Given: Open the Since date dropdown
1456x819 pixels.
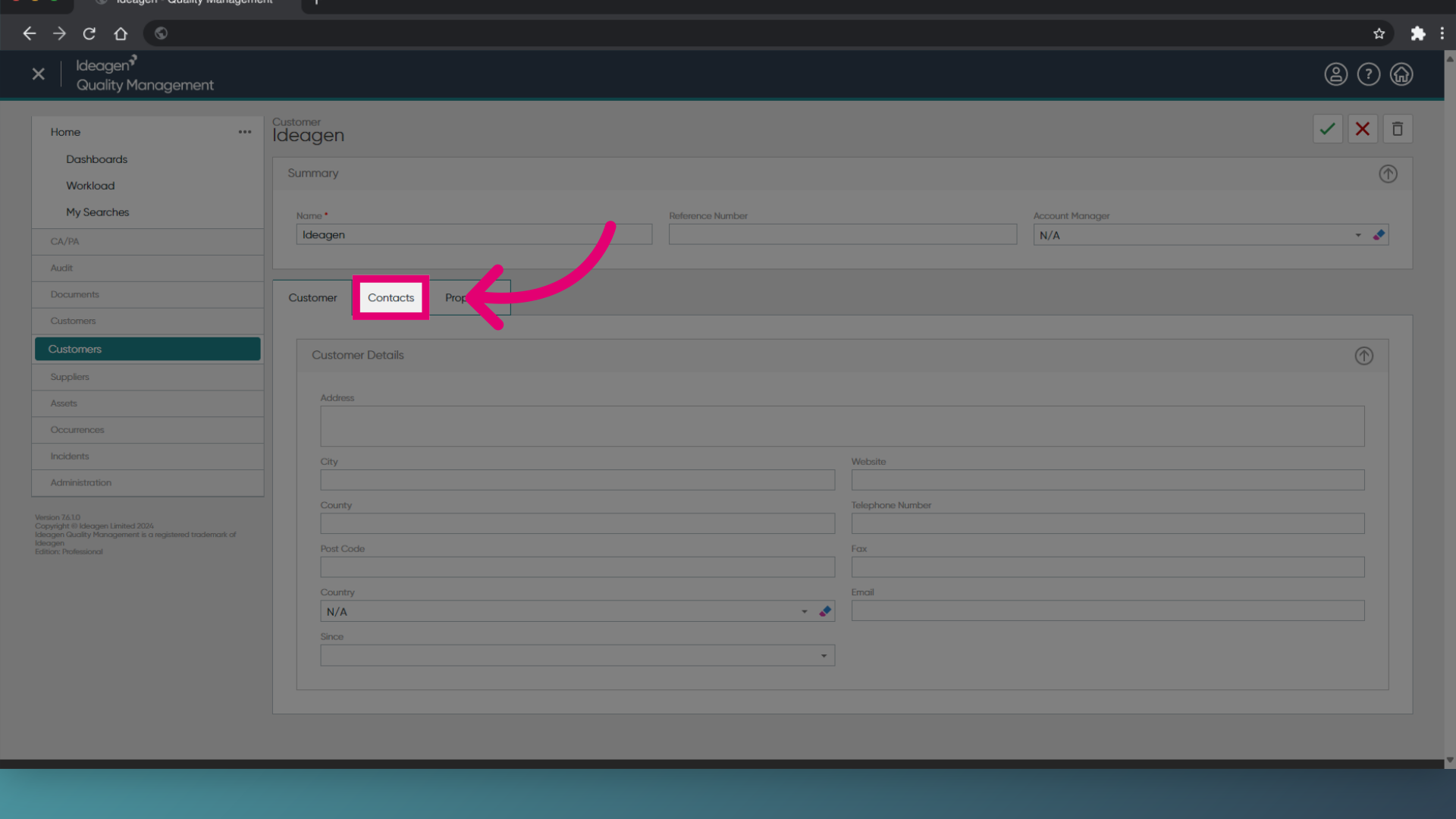Looking at the screenshot, I should click(824, 655).
